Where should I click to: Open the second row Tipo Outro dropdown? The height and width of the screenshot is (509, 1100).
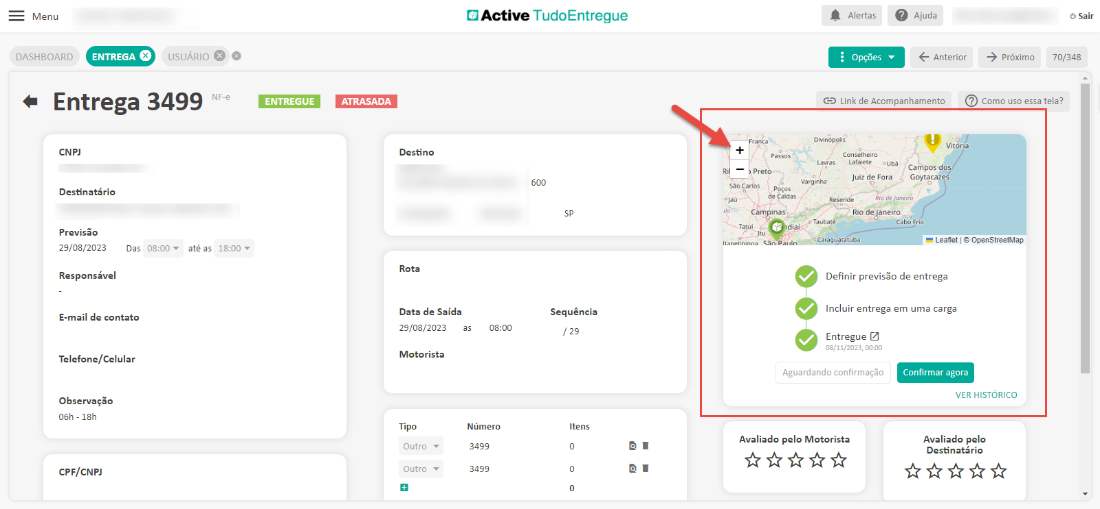pos(421,468)
